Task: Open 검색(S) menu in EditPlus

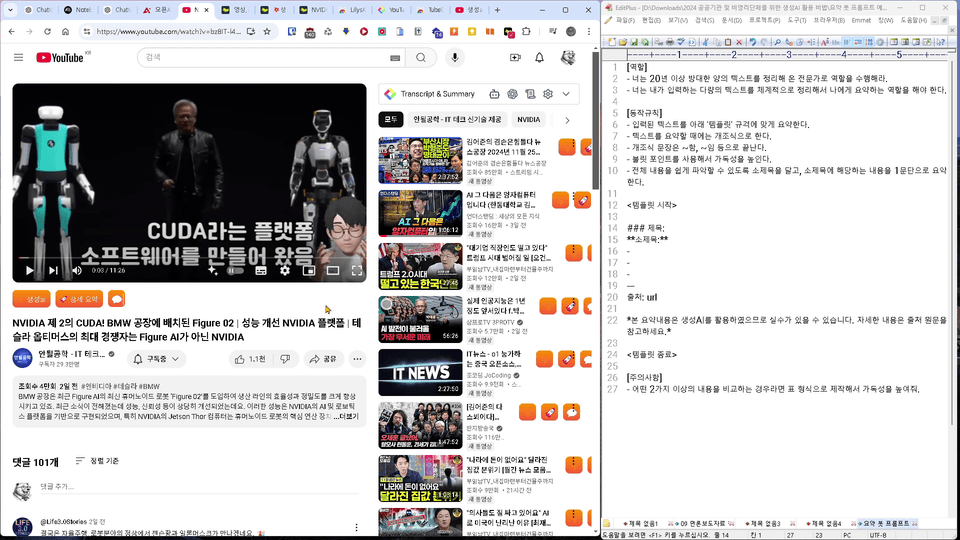Action: [x=705, y=20]
